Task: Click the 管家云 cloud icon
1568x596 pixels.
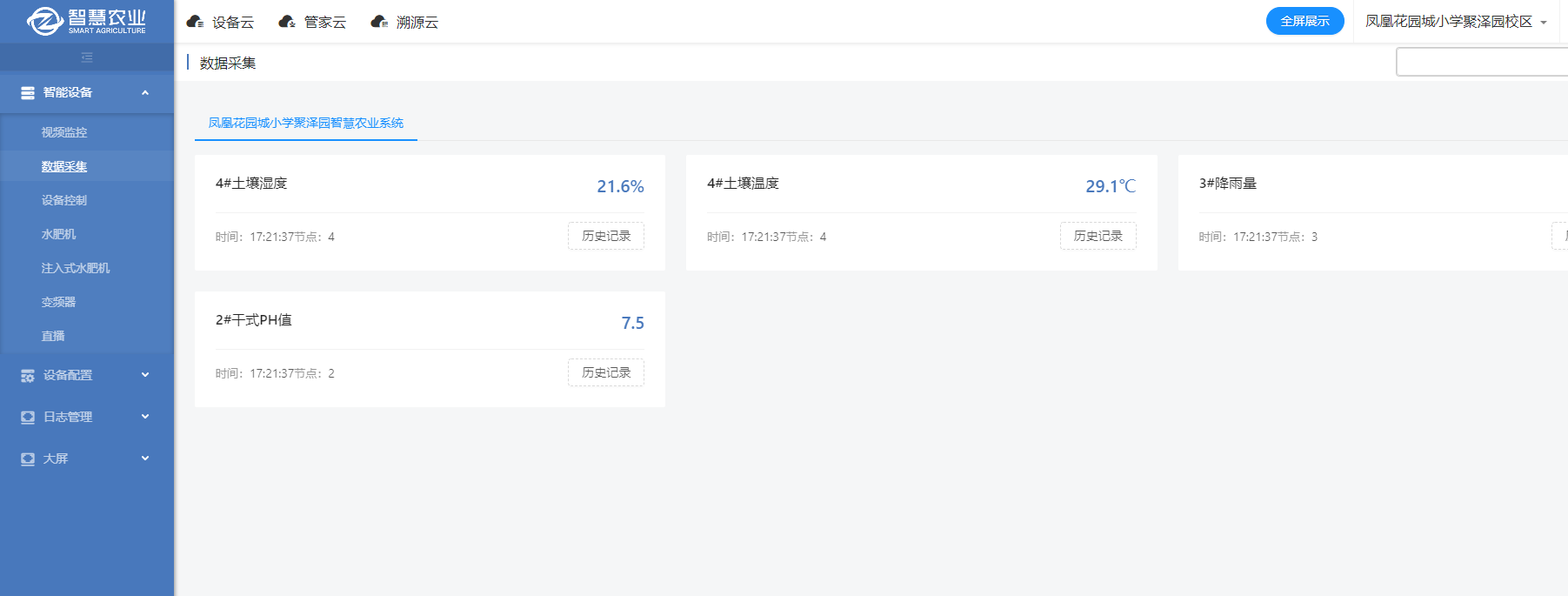Action: click(x=287, y=22)
